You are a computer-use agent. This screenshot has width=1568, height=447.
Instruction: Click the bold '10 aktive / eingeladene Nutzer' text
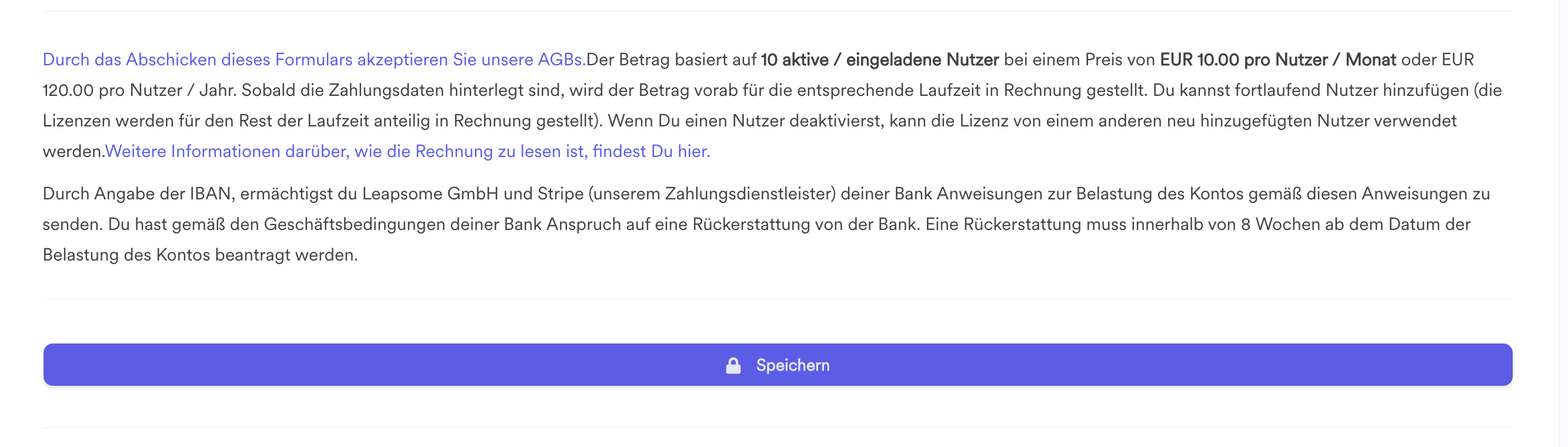[879, 59]
